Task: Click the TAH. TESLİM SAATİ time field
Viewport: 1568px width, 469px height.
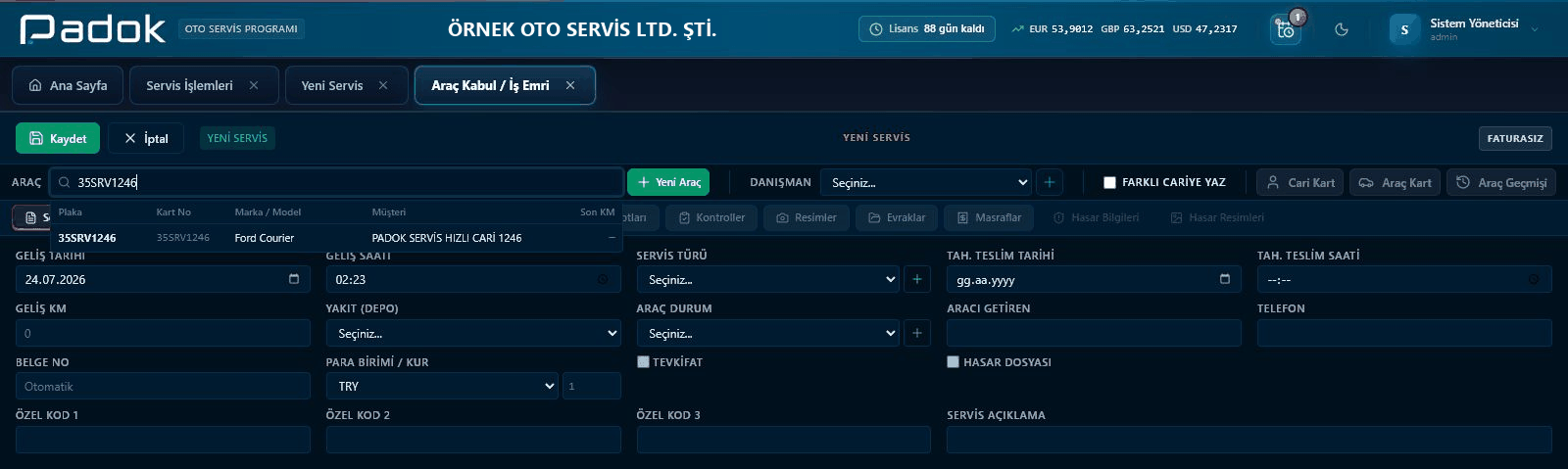Action: 1404,279
